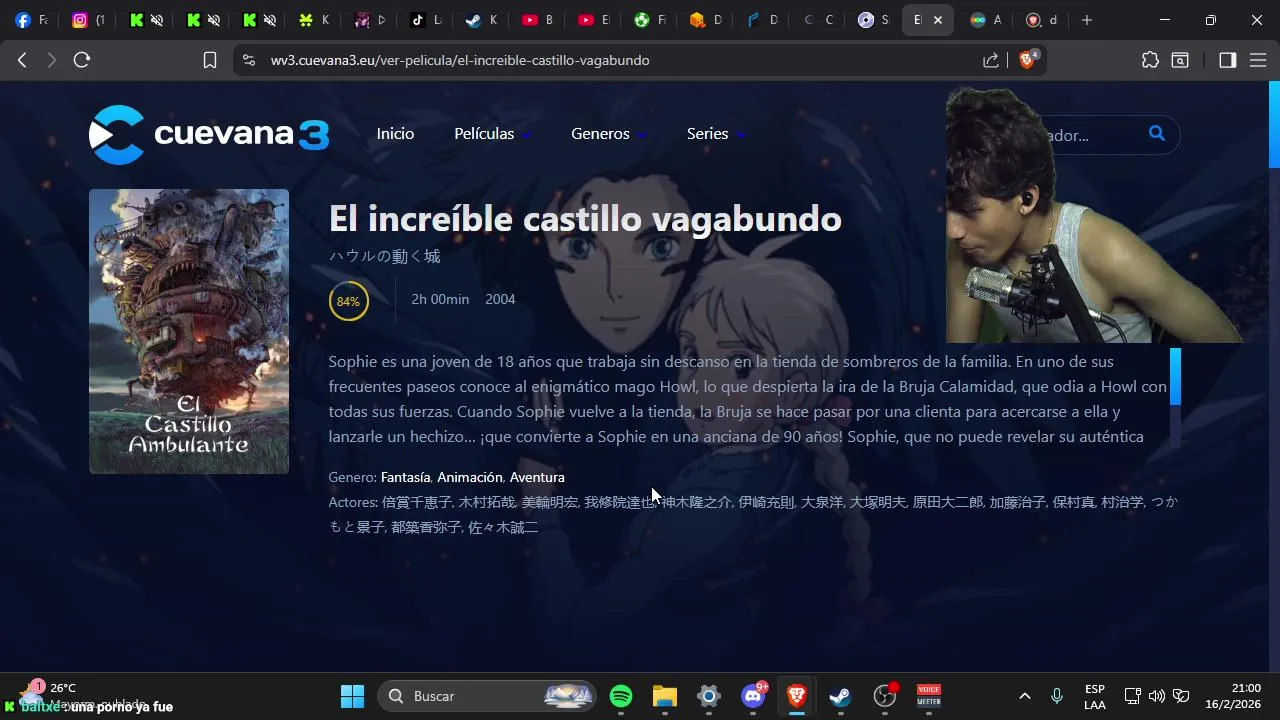1280x720 pixels.
Task: Go back to the previous page
Action: click(x=22, y=60)
